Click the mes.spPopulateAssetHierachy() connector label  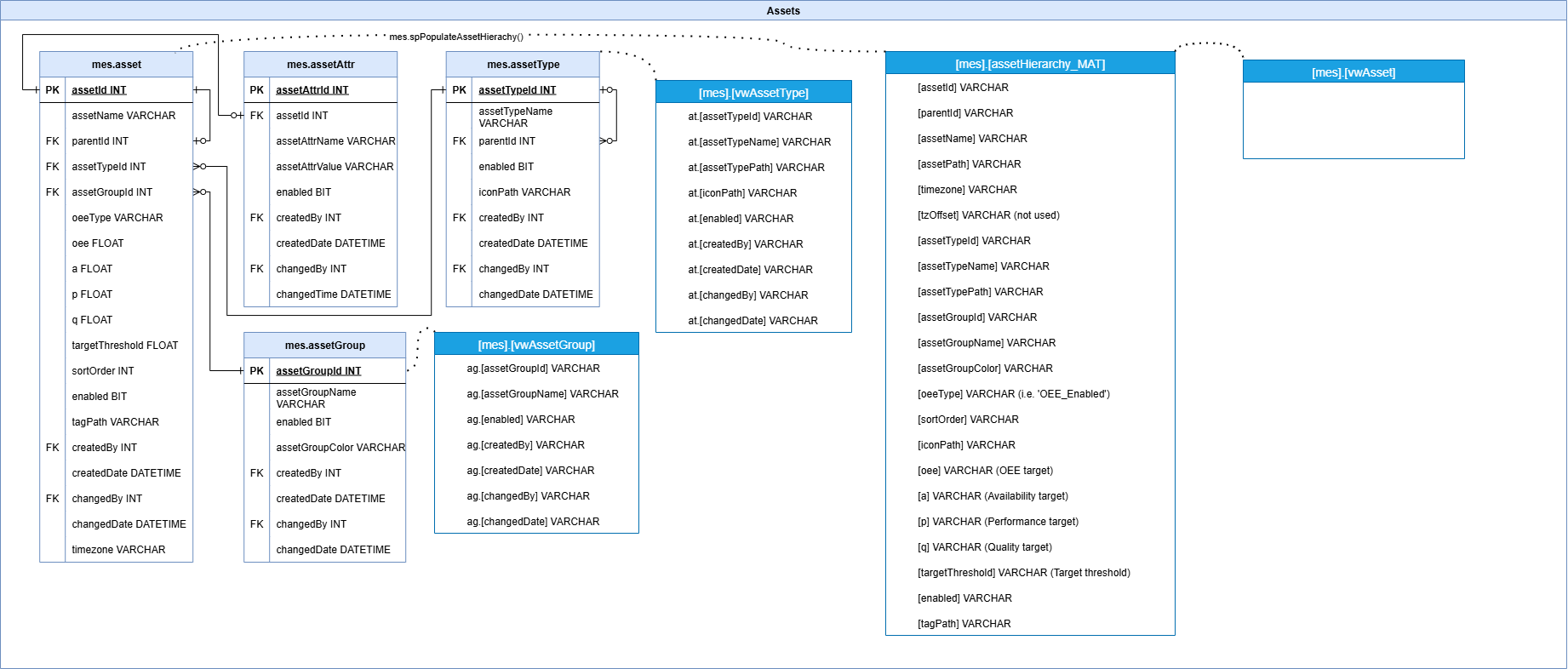(x=456, y=37)
